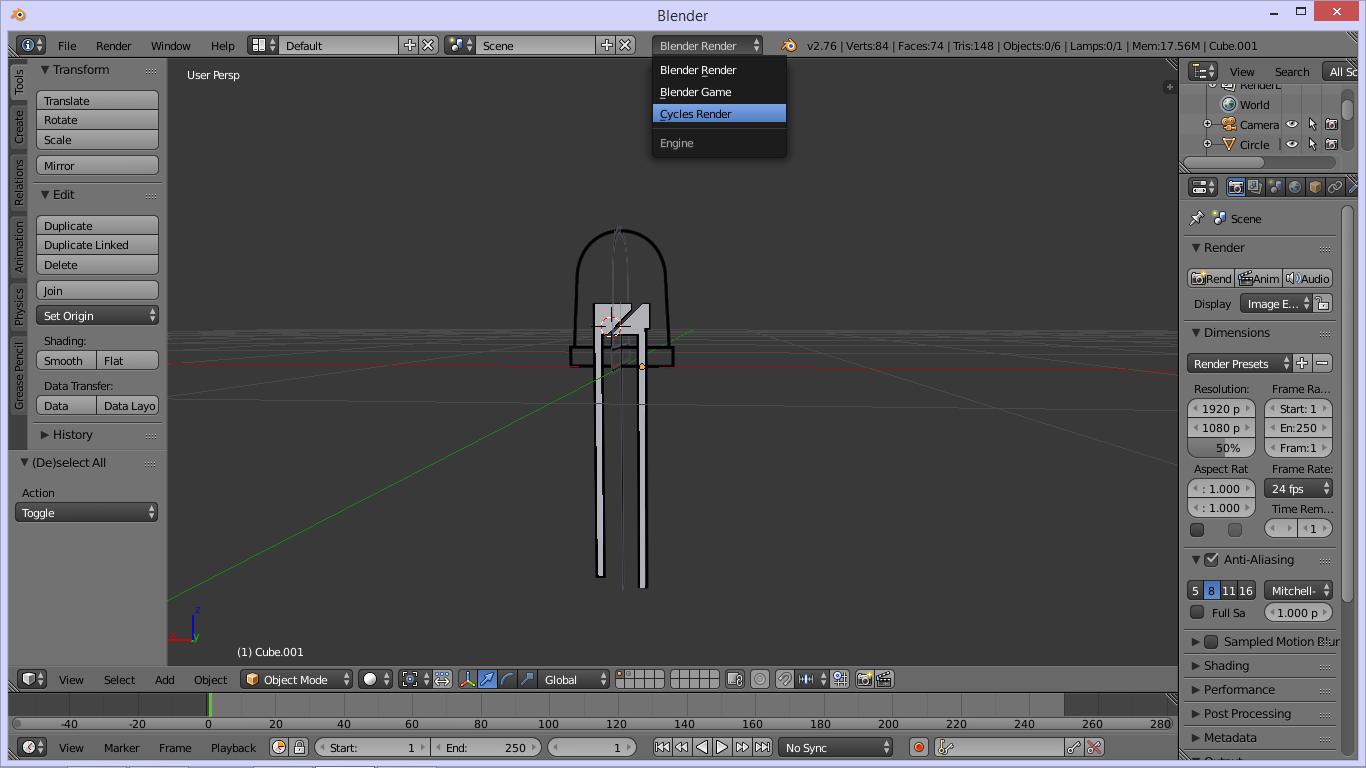Viewport: 1366px width, 768px height.
Task: Open the Render Presets dropdown
Action: coord(1239,363)
